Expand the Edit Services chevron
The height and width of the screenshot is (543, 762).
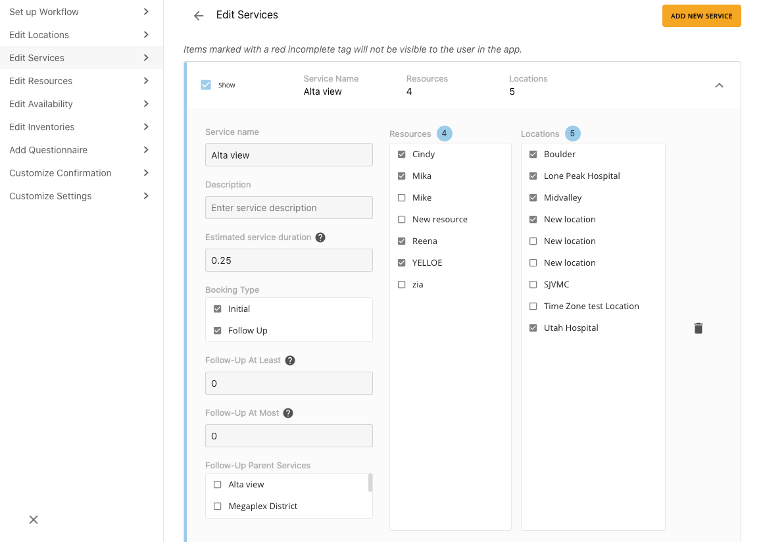click(x=146, y=58)
